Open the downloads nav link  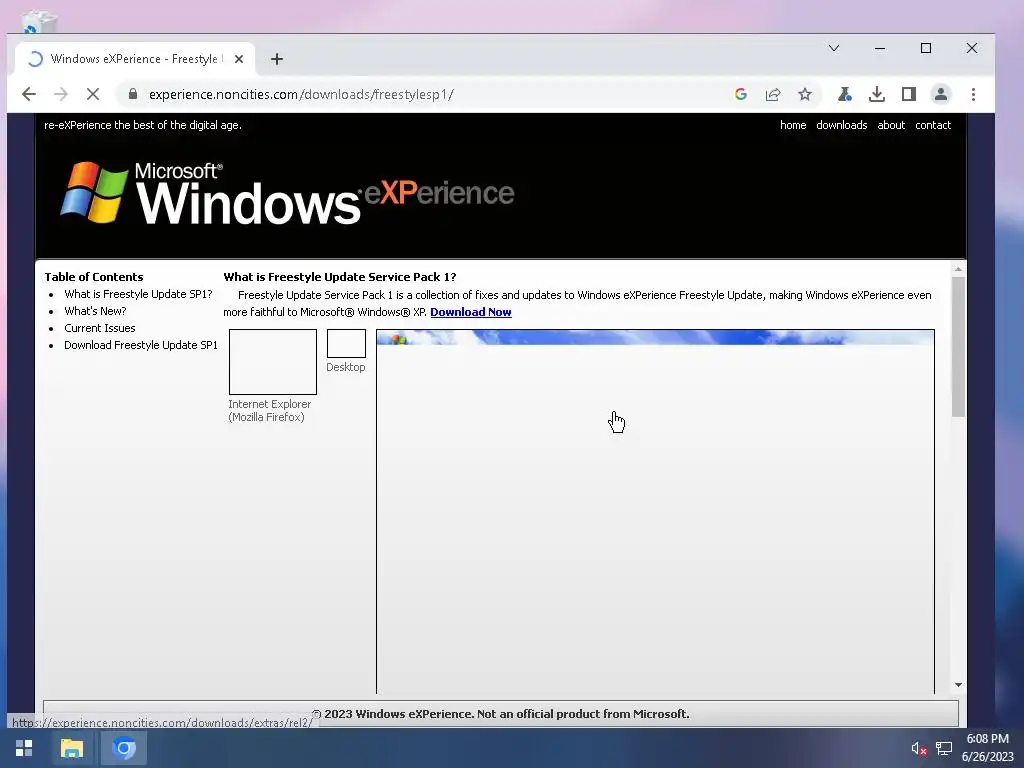(841, 125)
